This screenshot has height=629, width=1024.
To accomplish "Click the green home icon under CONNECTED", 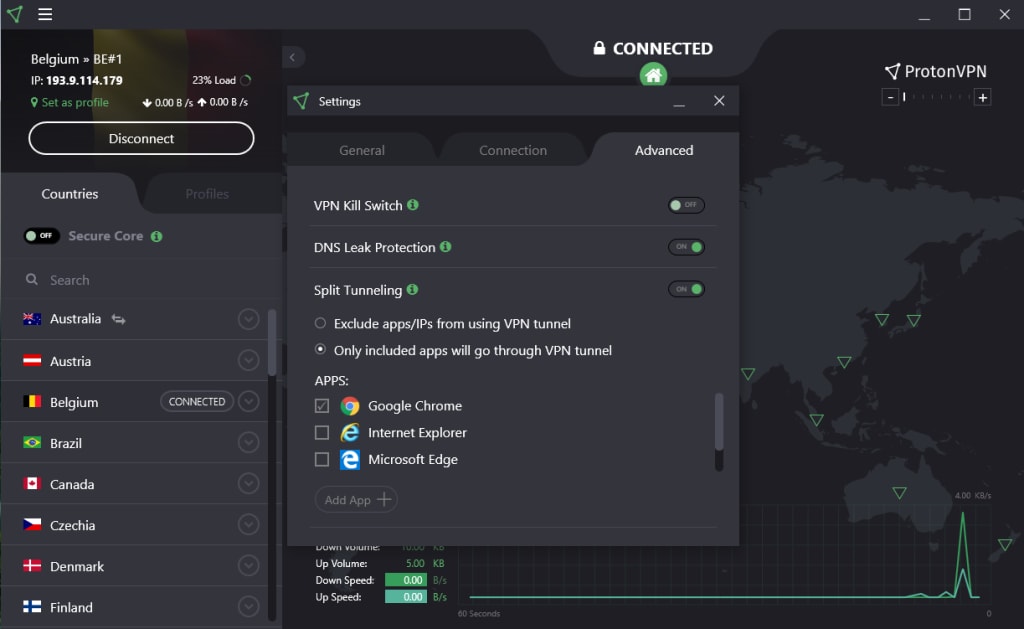I will click(x=653, y=75).
